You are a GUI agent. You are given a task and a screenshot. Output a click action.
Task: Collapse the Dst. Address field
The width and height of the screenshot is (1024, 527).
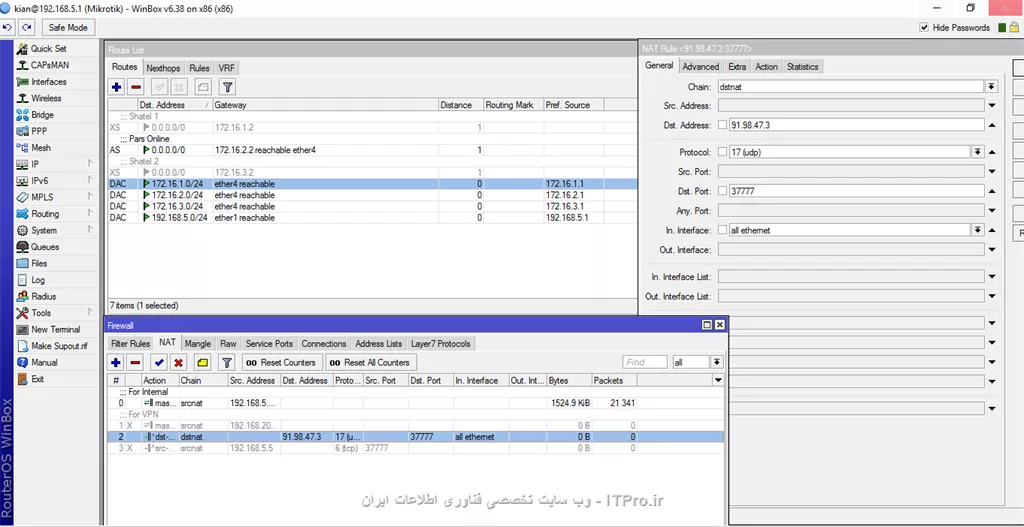coord(992,125)
